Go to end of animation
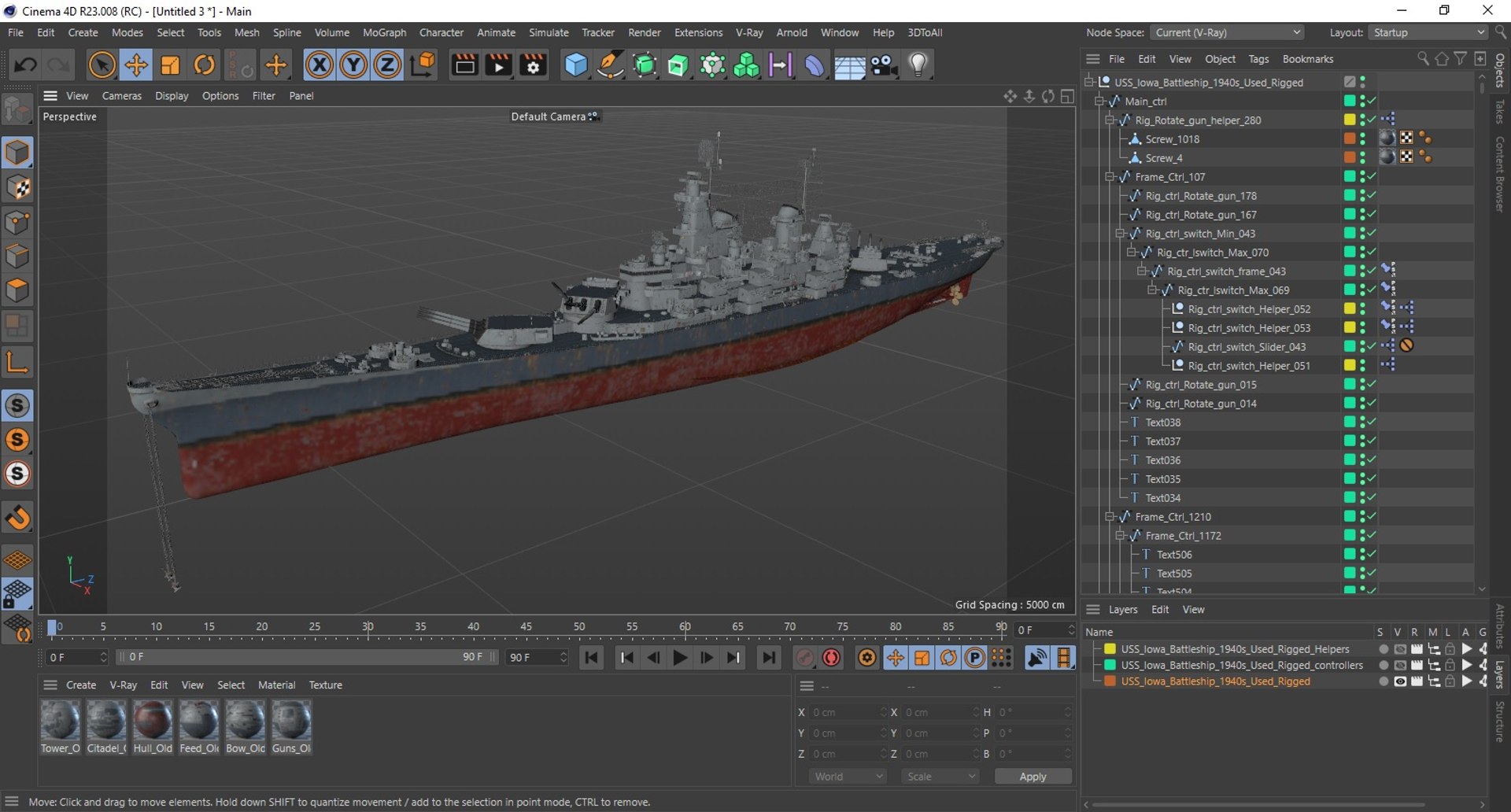Image resolution: width=1511 pixels, height=812 pixels. [768, 657]
